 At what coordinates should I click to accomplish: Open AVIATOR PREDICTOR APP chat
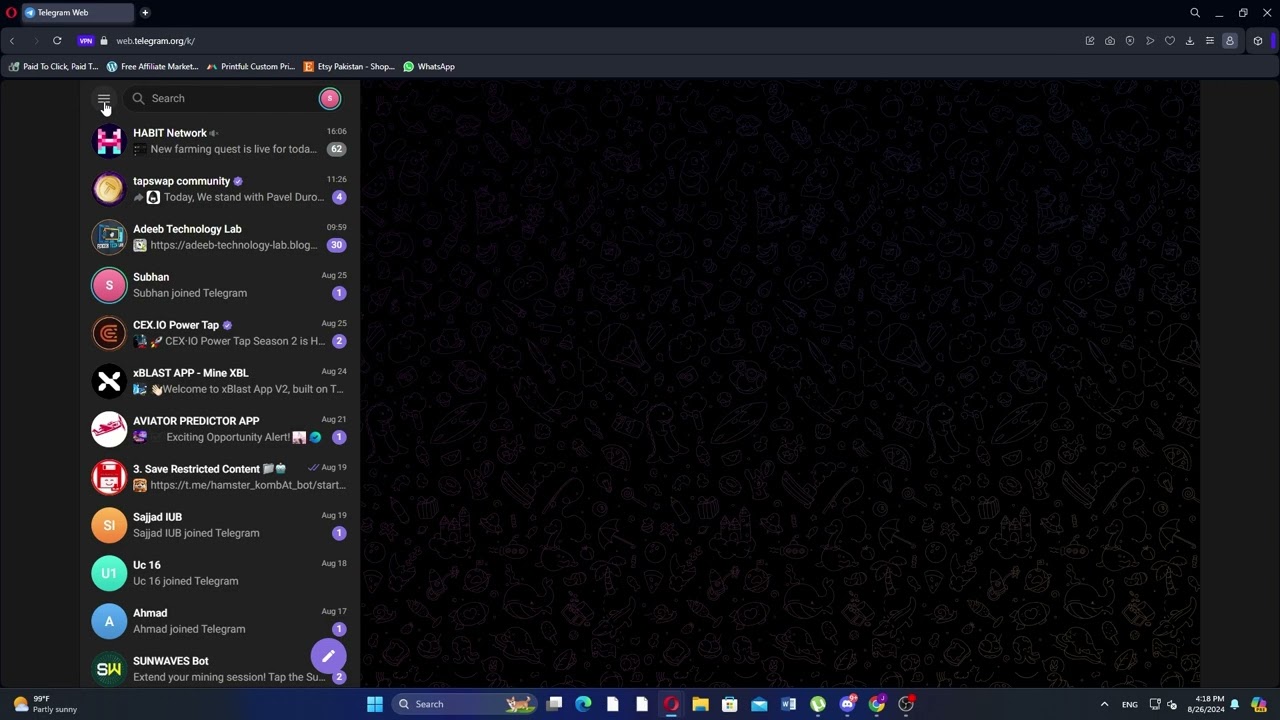tap(220, 429)
